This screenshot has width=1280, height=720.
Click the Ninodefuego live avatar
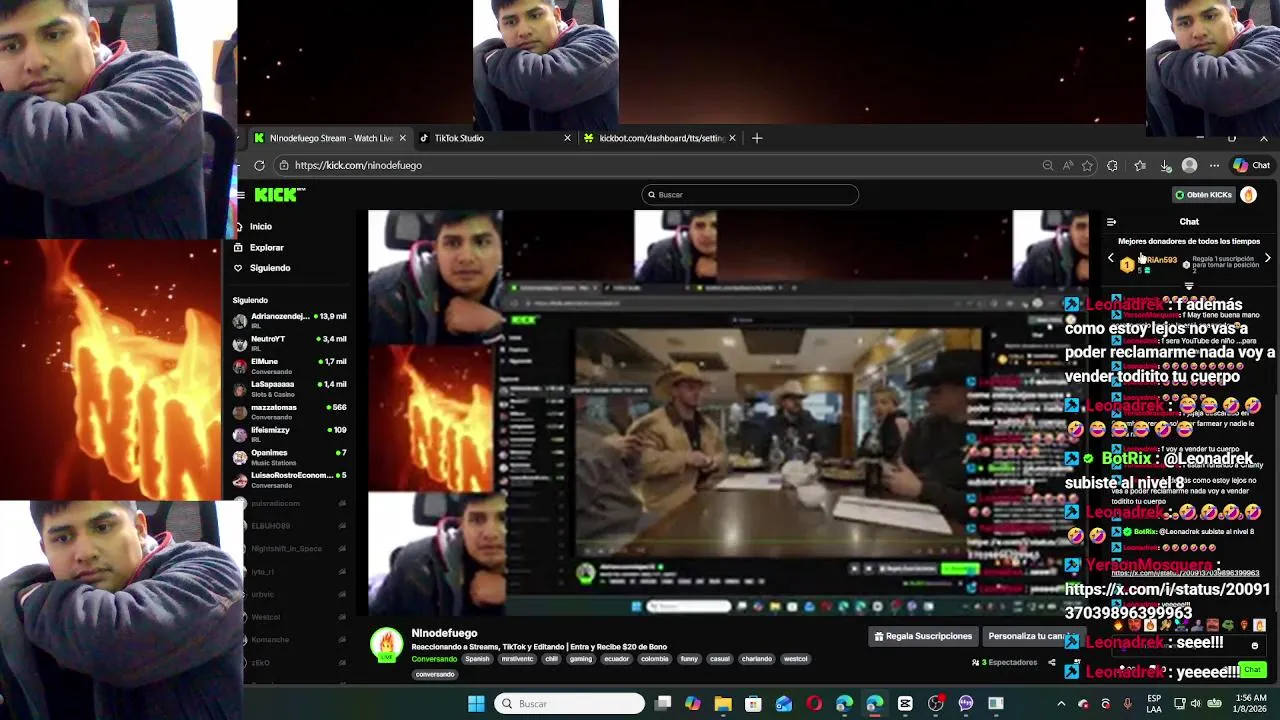(x=386, y=646)
